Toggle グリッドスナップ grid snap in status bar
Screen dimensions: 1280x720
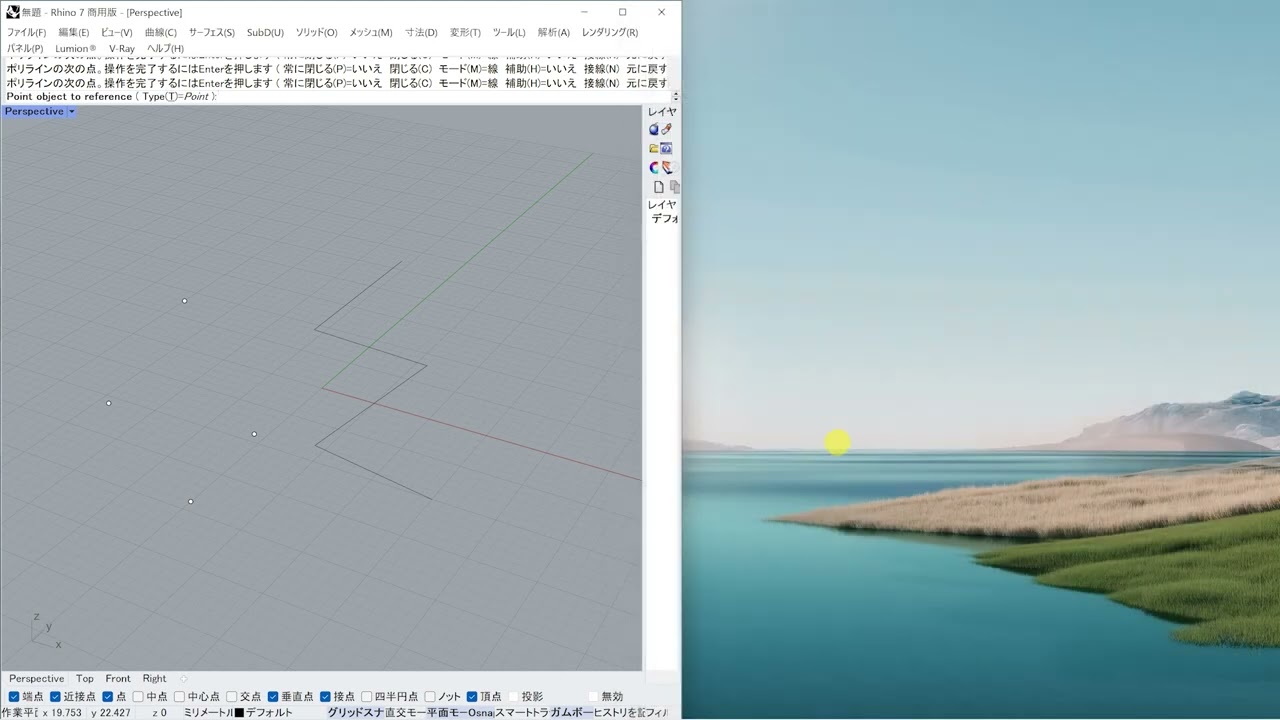pyautogui.click(x=355, y=713)
